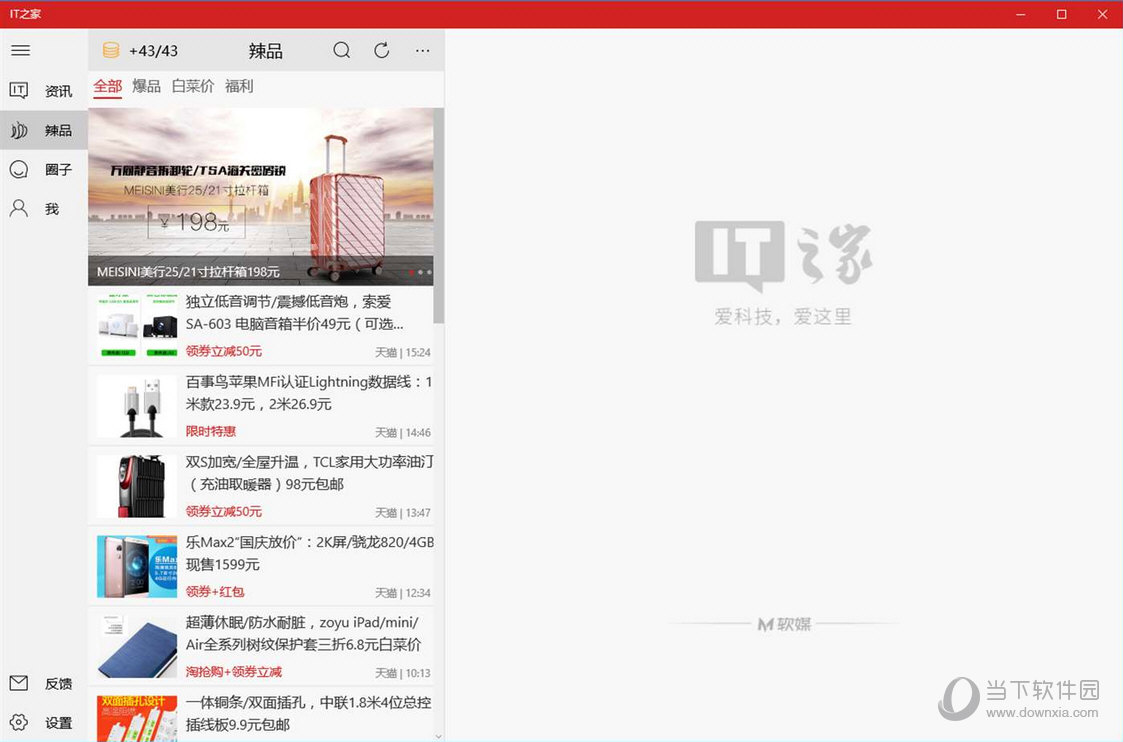Open 设置 settings gear
This screenshot has width=1123, height=742.
(19, 722)
